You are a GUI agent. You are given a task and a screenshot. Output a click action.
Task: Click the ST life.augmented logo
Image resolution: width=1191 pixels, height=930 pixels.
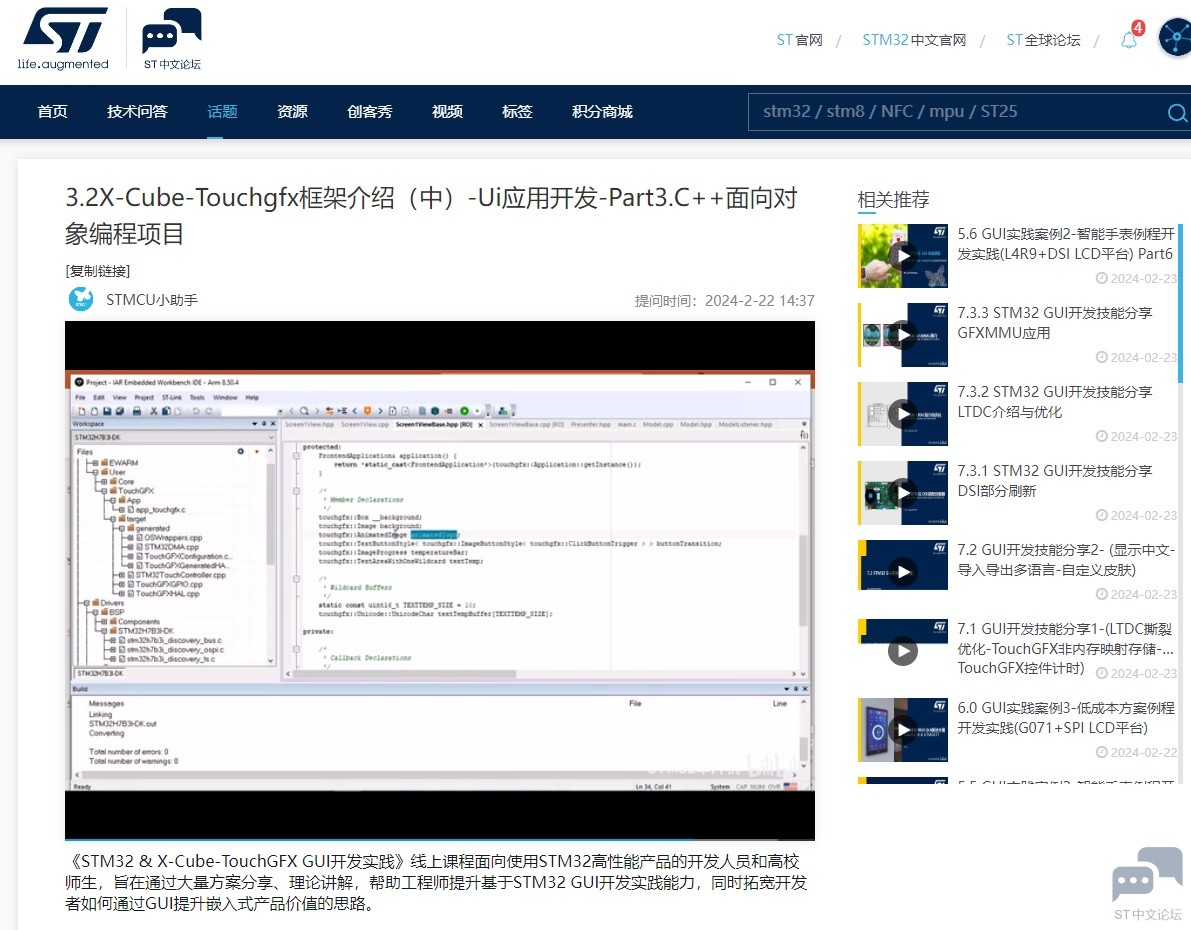pyautogui.click(x=64, y=38)
